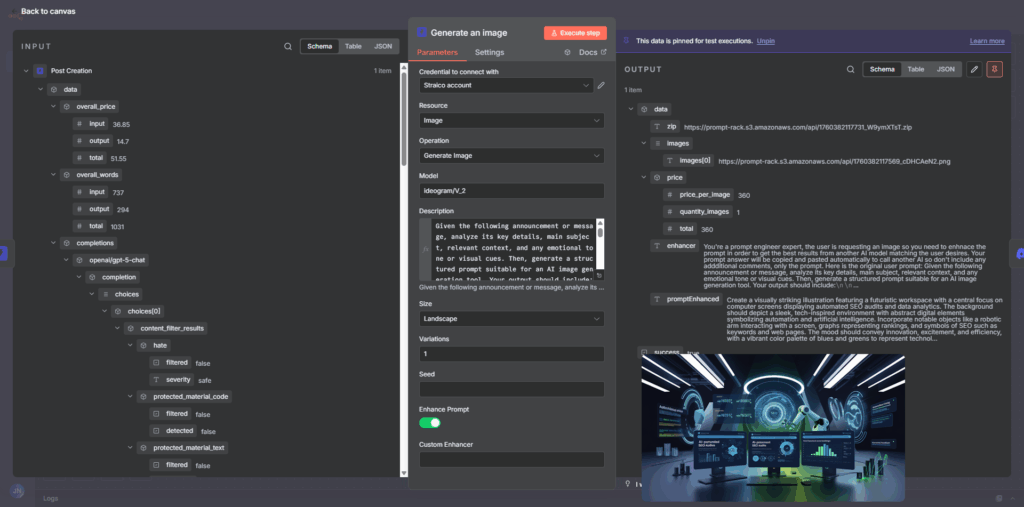1024x507 pixels.
Task: Click the red pin data icon
Action: [x=994, y=69]
